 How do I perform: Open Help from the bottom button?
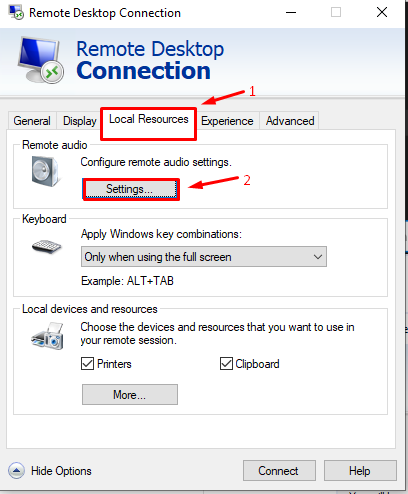[x=360, y=471]
